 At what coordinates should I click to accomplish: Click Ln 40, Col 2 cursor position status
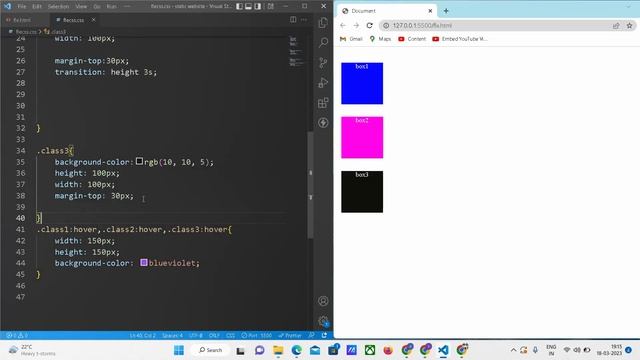coord(142,336)
